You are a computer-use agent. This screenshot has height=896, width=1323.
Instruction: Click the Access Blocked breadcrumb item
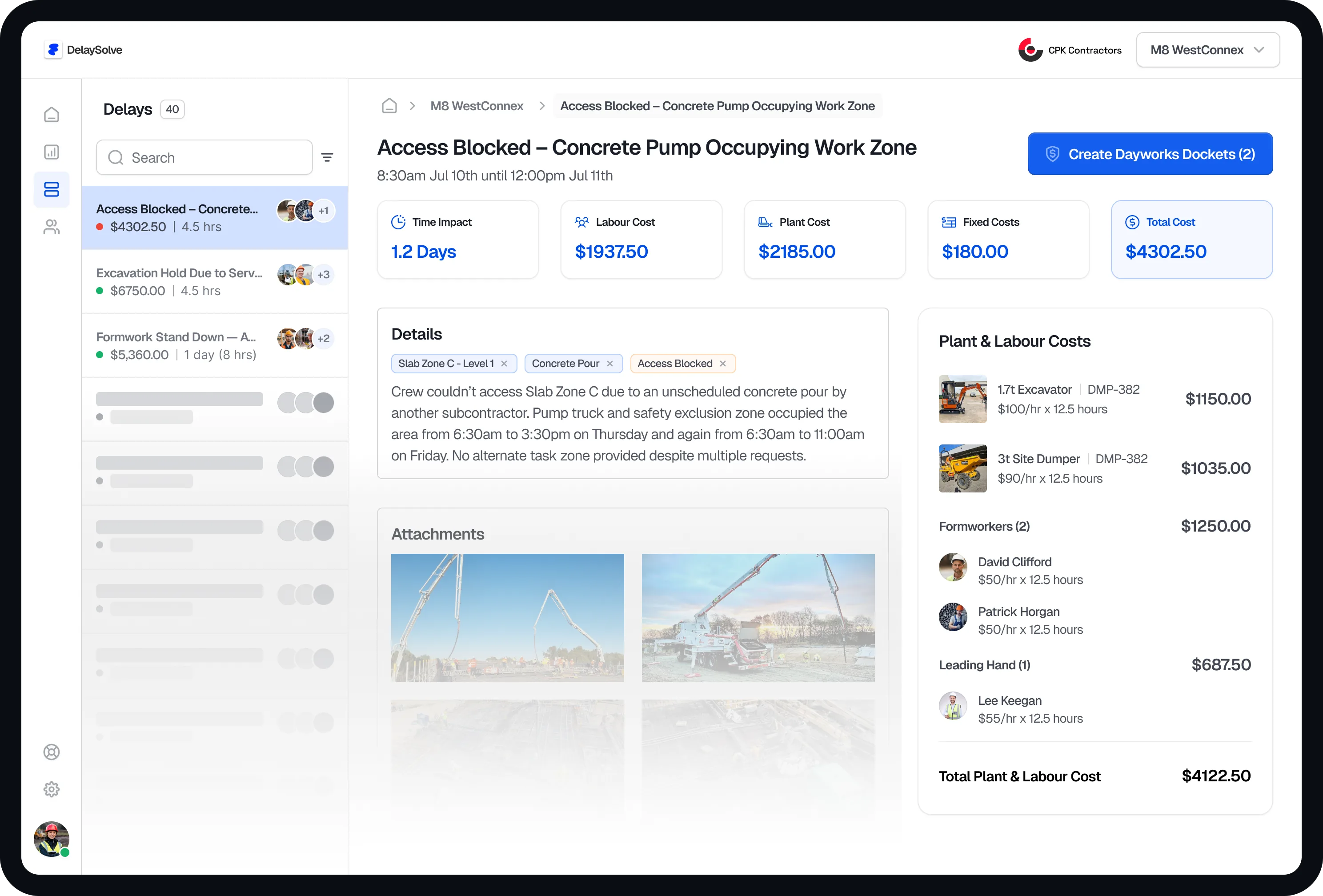tap(717, 106)
